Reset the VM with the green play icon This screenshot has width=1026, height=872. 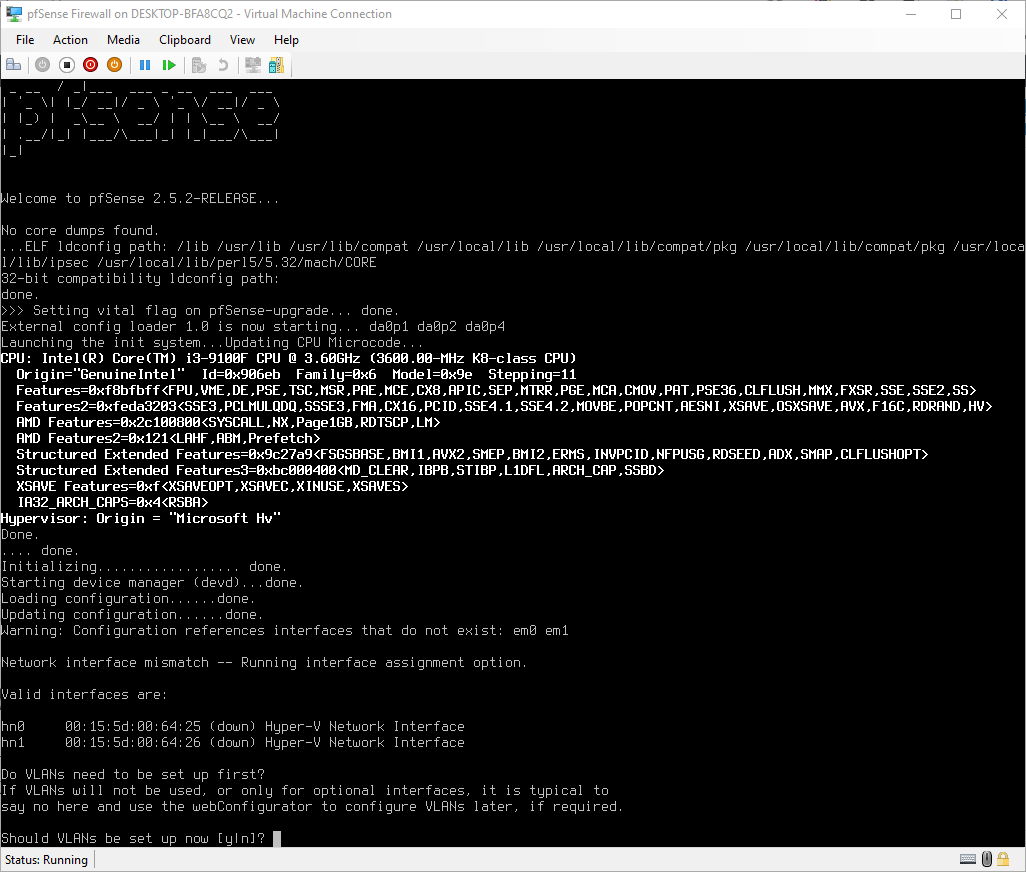[x=169, y=65]
